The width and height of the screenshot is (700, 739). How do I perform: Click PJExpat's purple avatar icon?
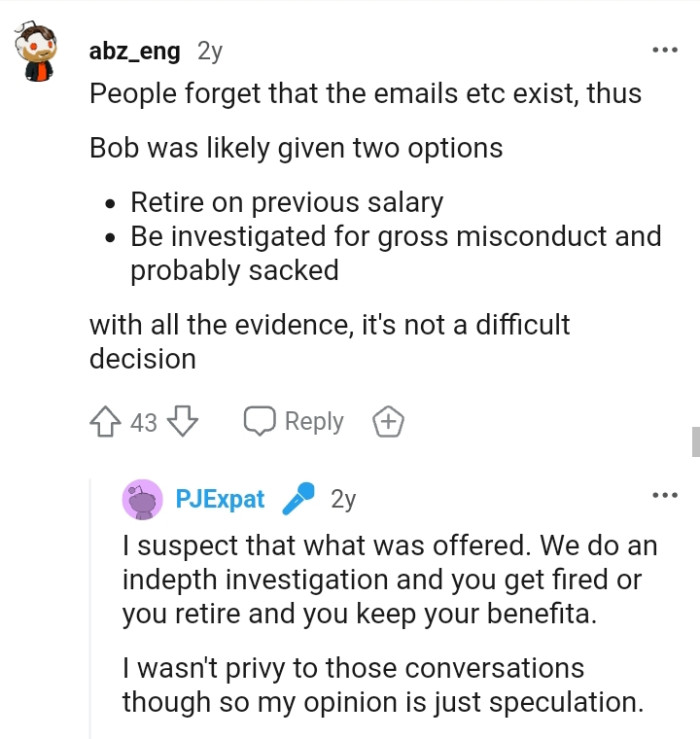coord(142,499)
